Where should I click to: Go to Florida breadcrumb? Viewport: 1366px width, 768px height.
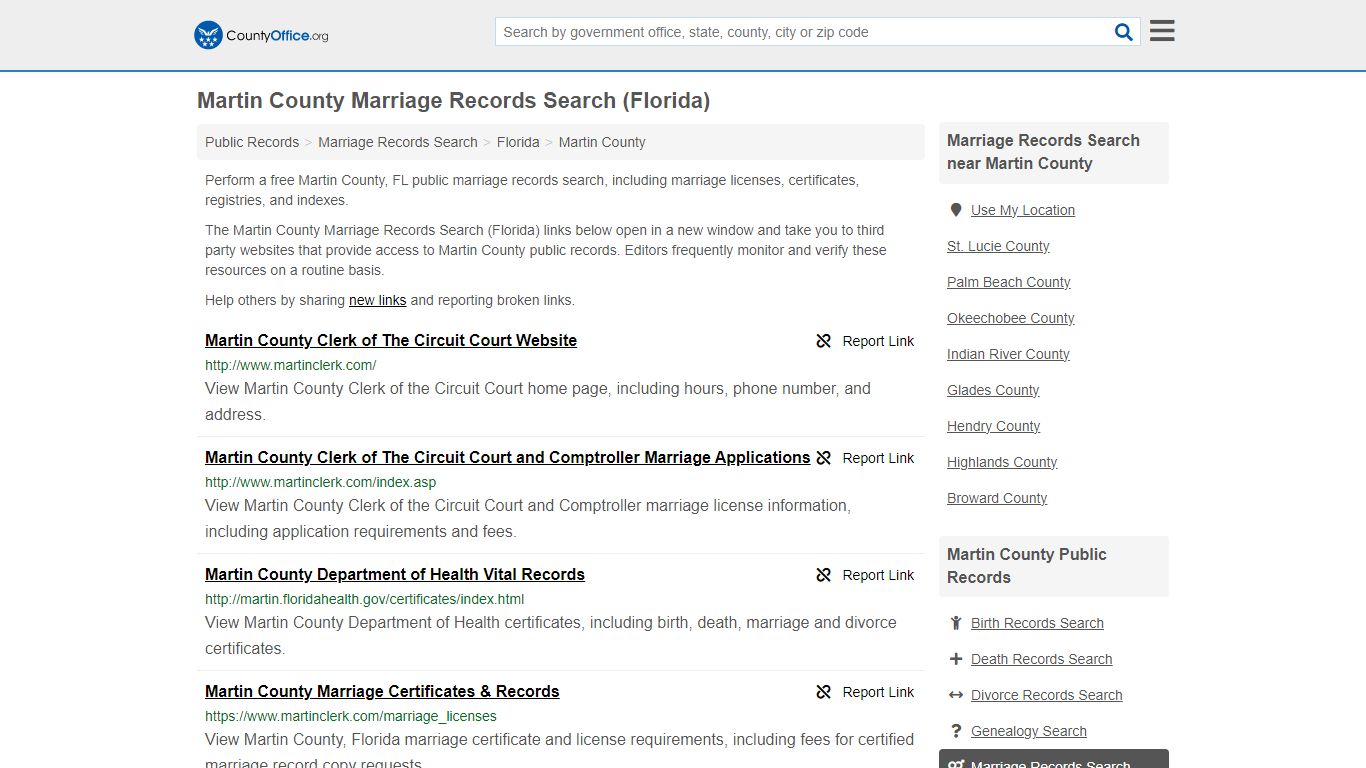pyautogui.click(x=518, y=142)
